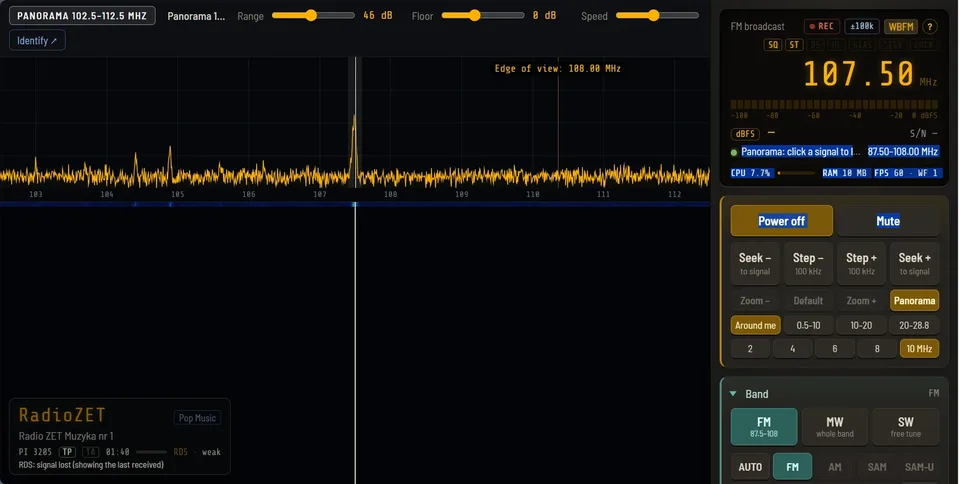Open the help question mark icon
The height and width of the screenshot is (484, 960).
coord(929,26)
